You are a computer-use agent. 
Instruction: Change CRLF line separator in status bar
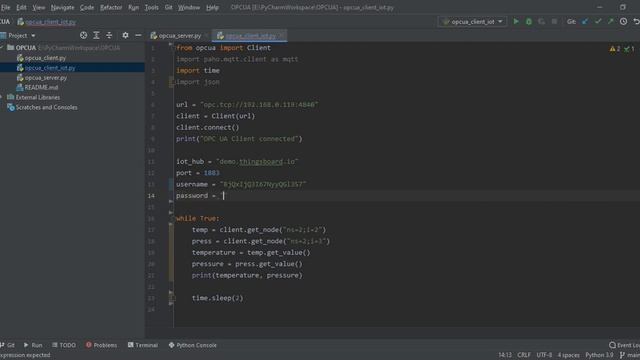tap(524, 355)
